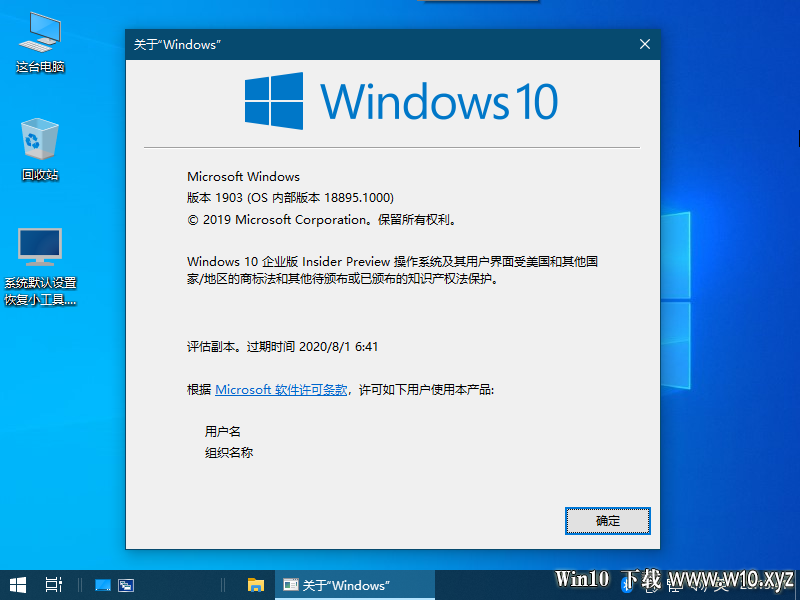The height and width of the screenshot is (600, 800).
Task: Click the Windows 10 企业版 Insider Preview paragraph
Action: [392, 270]
